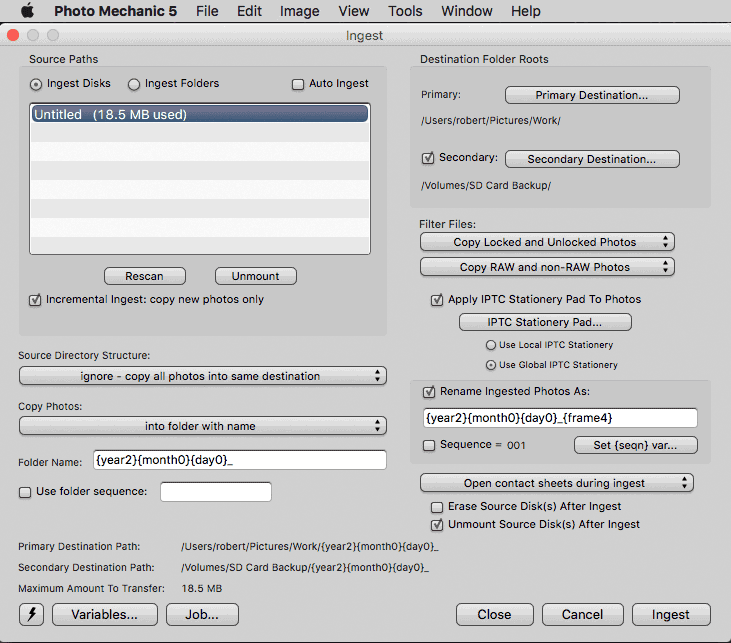Click the rename pattern input field
This screenshot has height=643, width=731.
tap(560, 418)
